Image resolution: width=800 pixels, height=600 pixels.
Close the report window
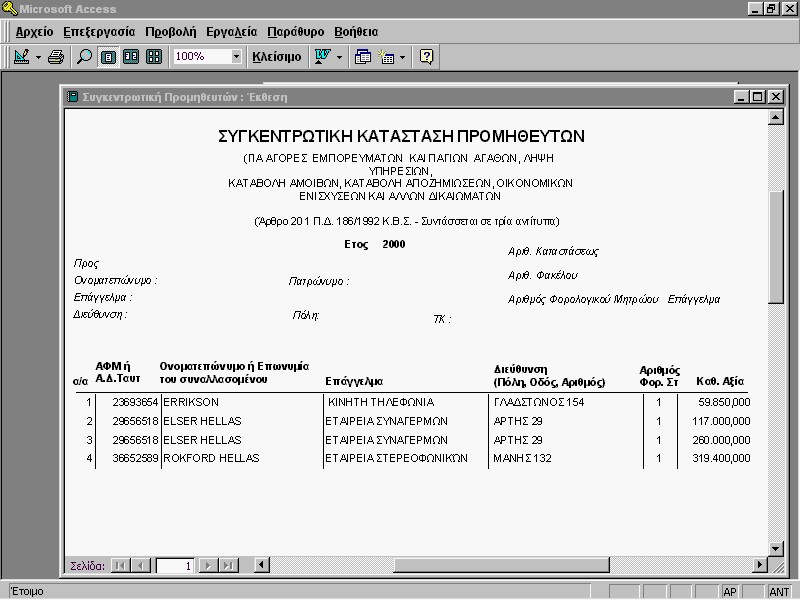[776, 96]
